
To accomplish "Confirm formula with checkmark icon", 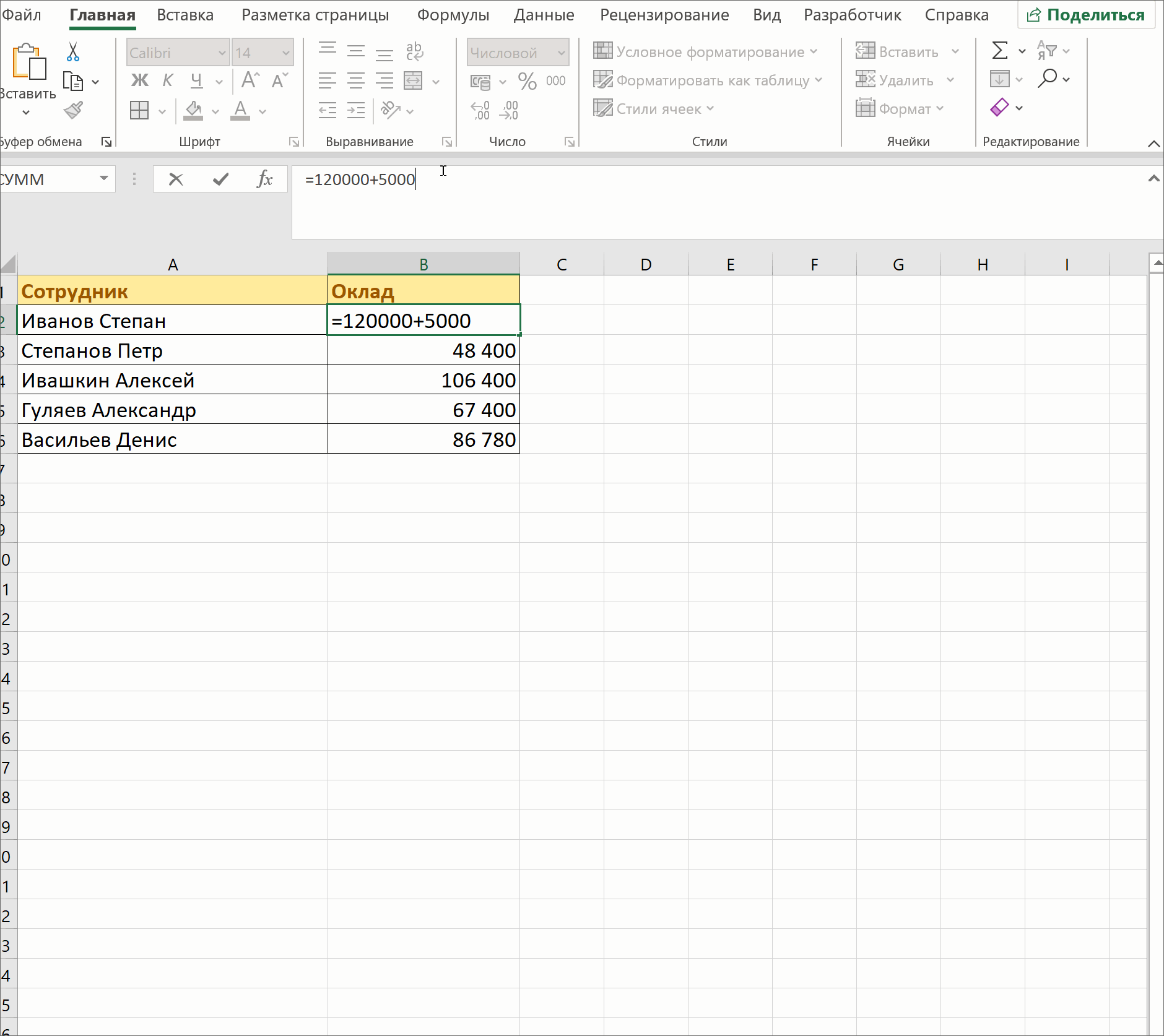I will coord(220,179).
